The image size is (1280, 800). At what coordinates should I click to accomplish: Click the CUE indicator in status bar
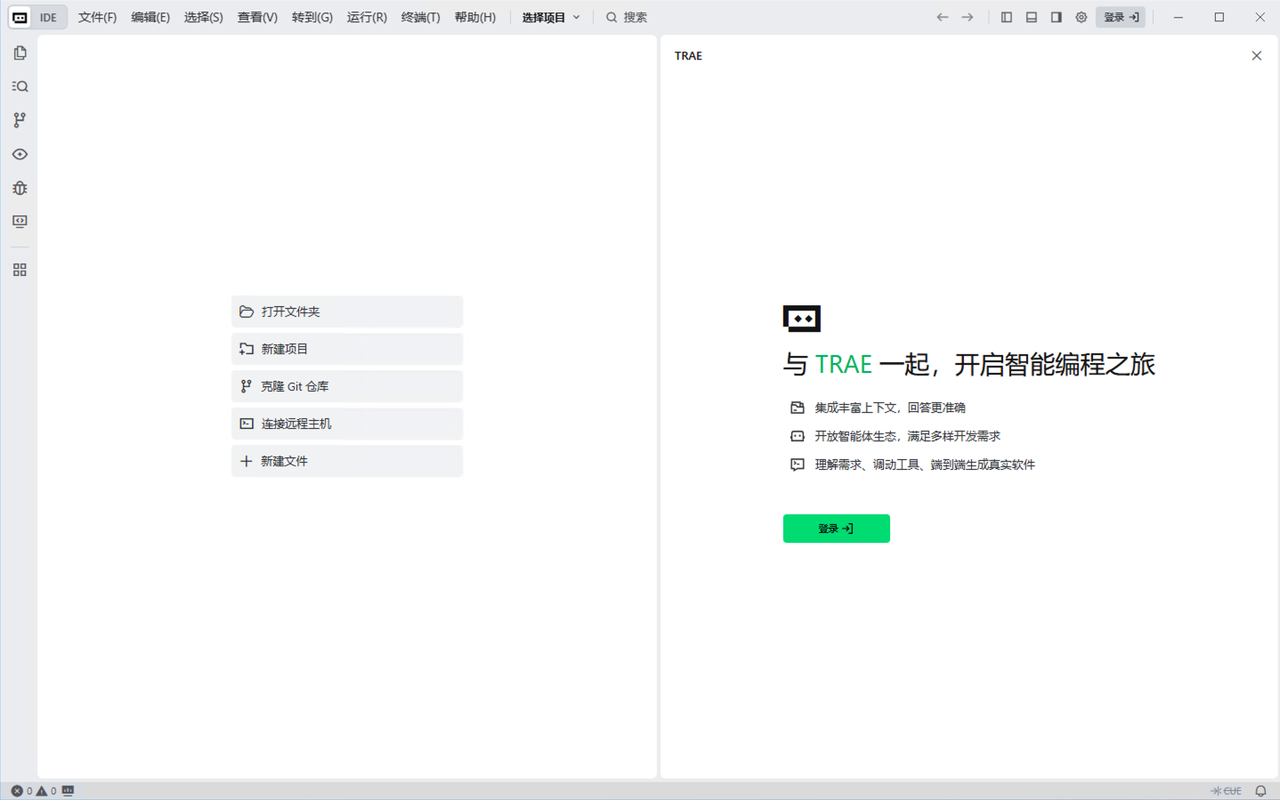coord(1226,791)
